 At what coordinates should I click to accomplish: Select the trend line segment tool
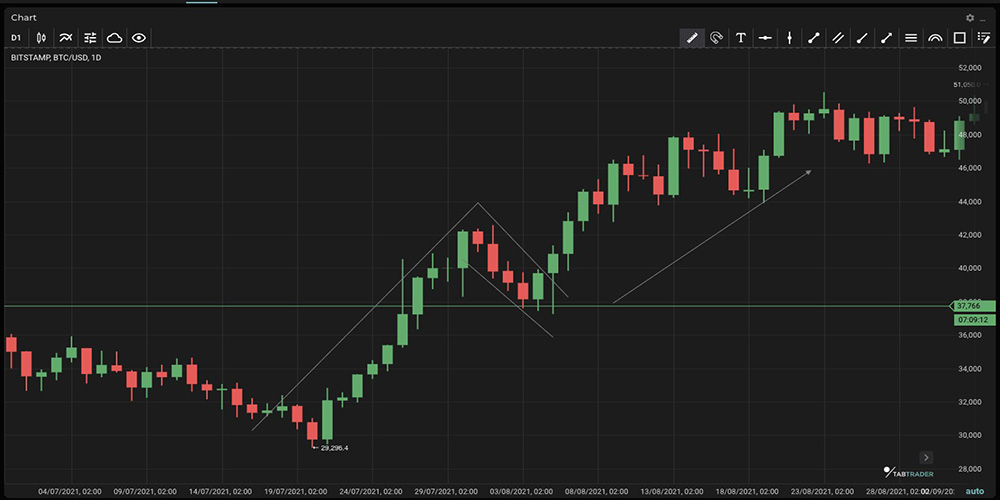coord(814,38)
